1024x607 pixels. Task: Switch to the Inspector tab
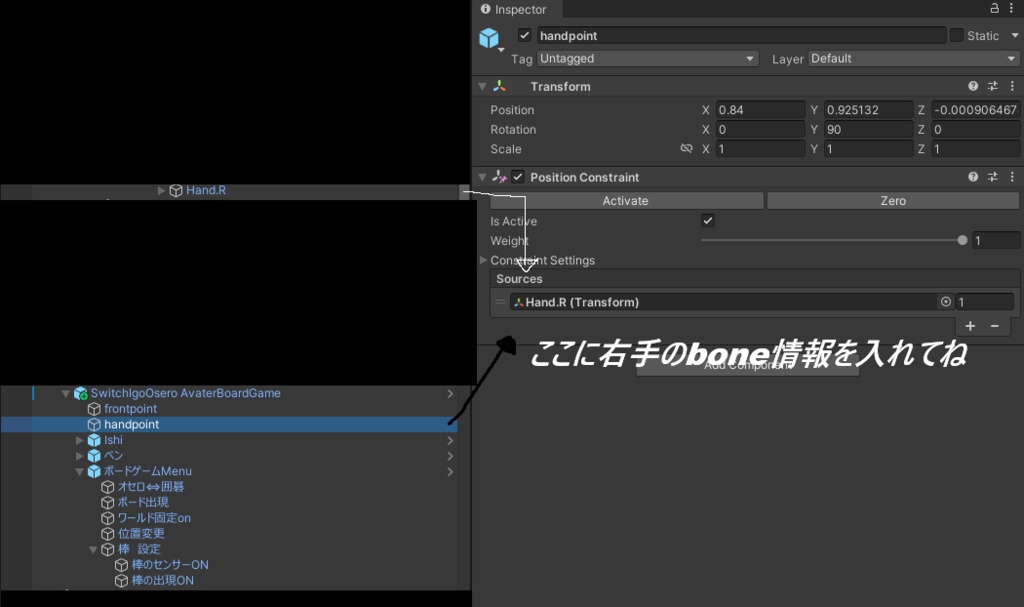514,9
